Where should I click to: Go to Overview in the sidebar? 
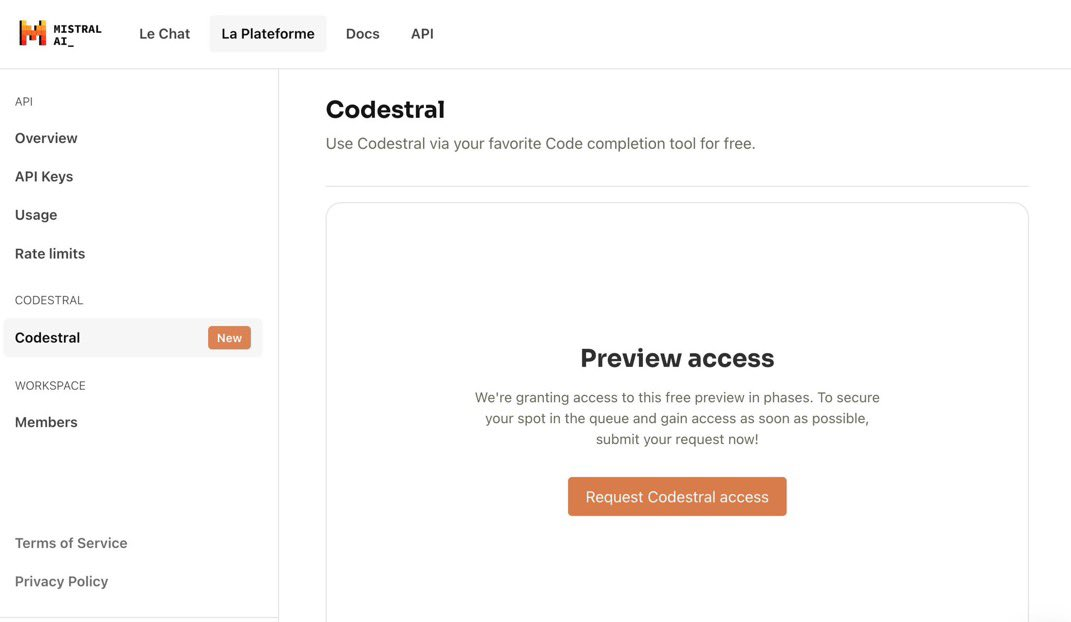(x=46, y=138)
